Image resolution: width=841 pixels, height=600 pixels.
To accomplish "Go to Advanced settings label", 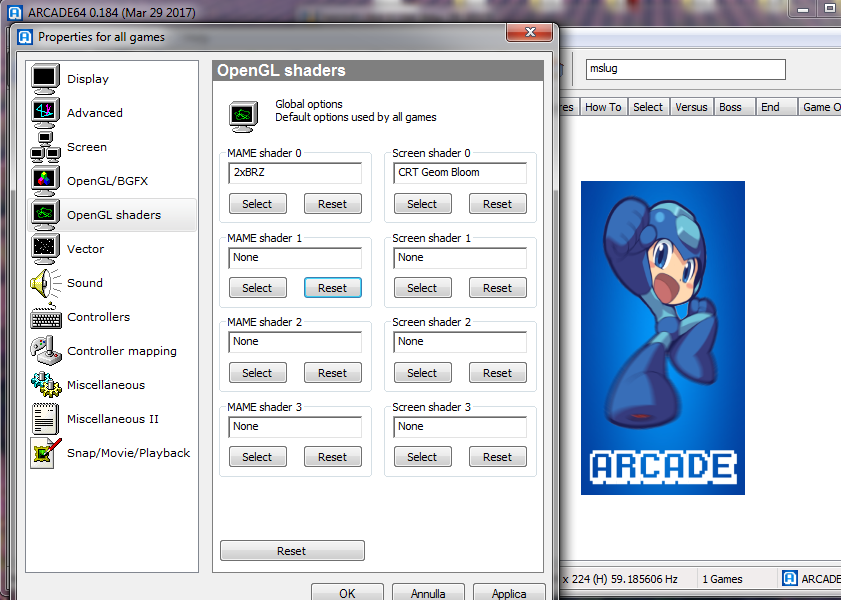I will [x=95, y=113].
